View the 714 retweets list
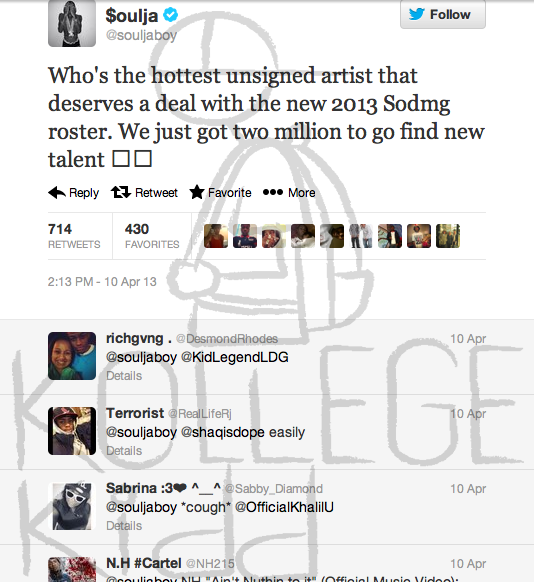The width and height of the screenshot is (534, 582). pyautogui.click(x=74, y=236)
